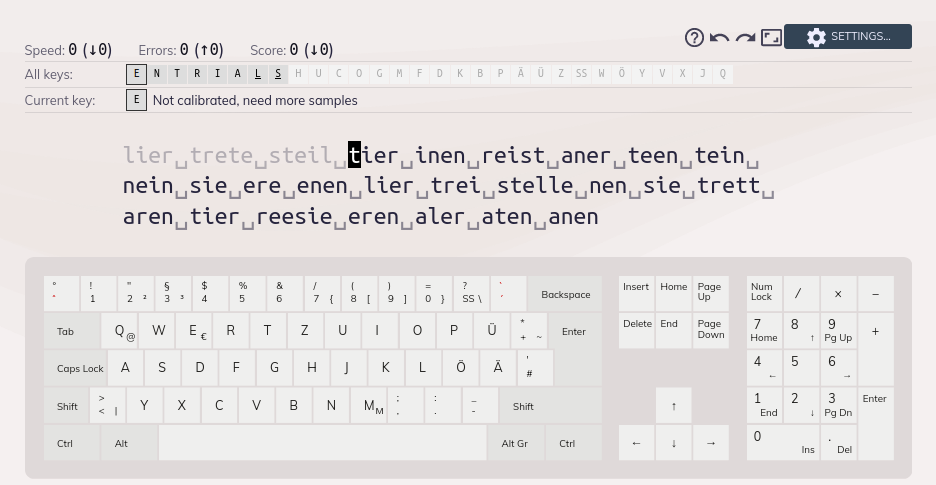Click the Speed statistic value
The image size is (936, 485).
click(90, 50)
